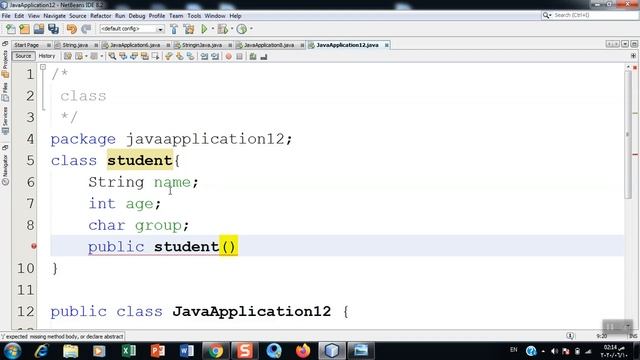Image resolution: width=640 pixels, height=360 pixels.
Task: Open the Projects side panel
Action: pyautogui.click(x=5, y=64)
